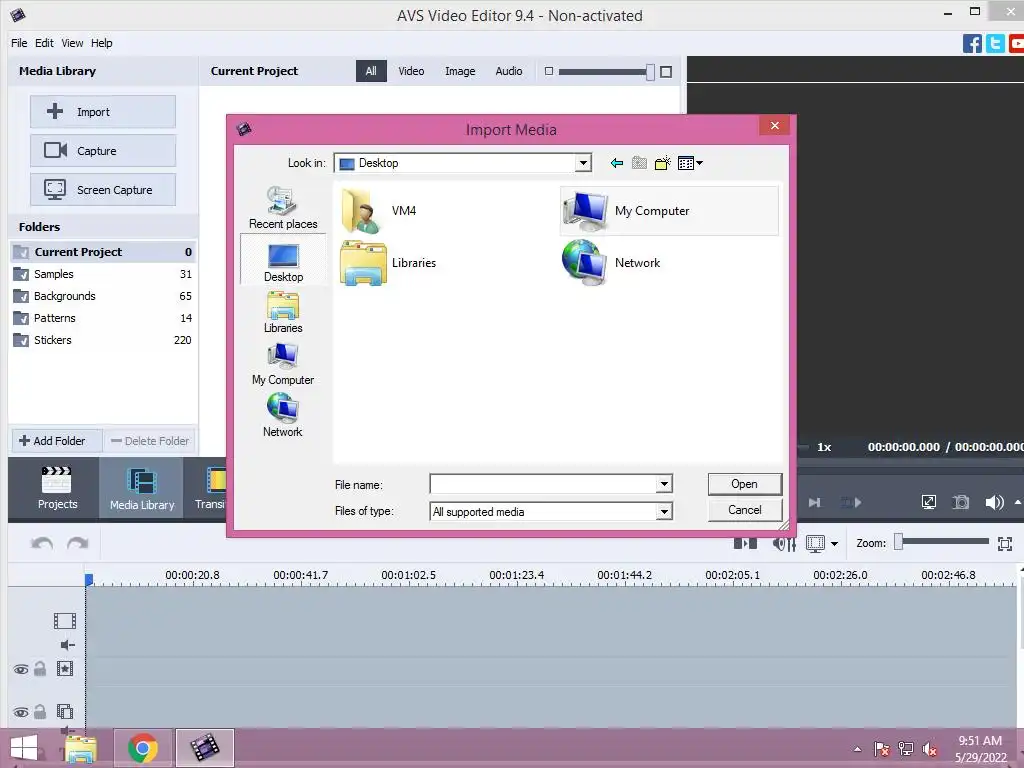Select Recent places in dialog sidebar
The height and width of the screenshot is (768, 1024).
tap(283, 208)
